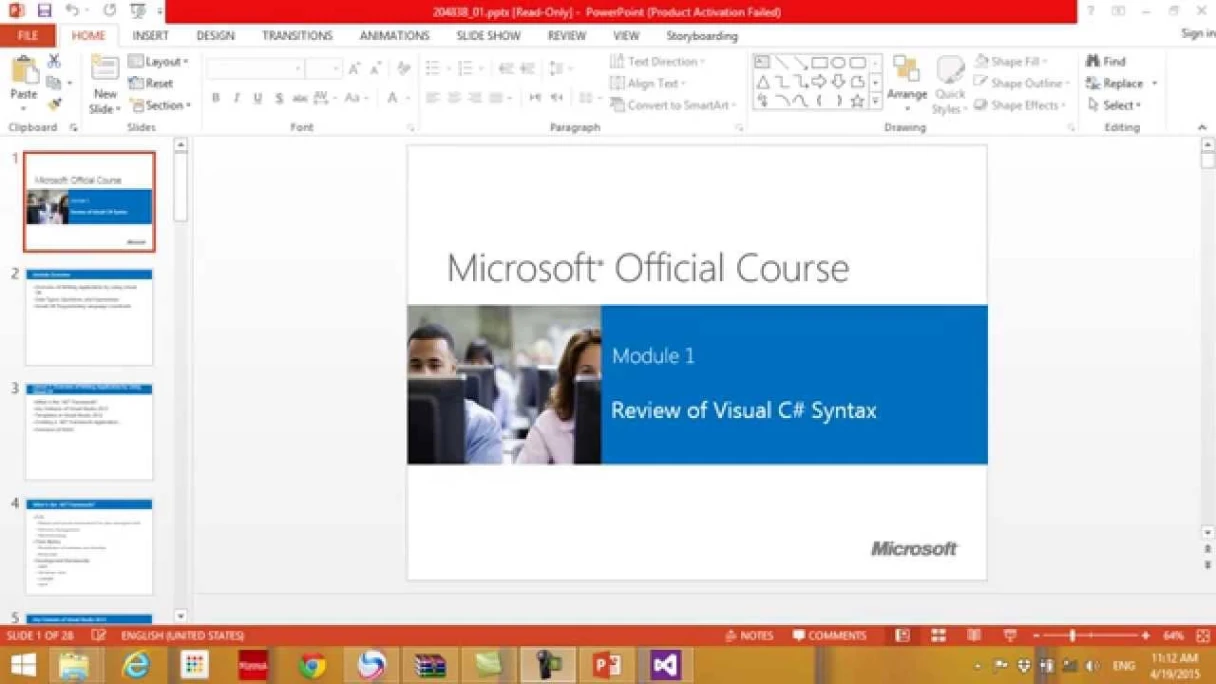Select the right arrow block shape
1216x684 pixels.
pos(820,82)
